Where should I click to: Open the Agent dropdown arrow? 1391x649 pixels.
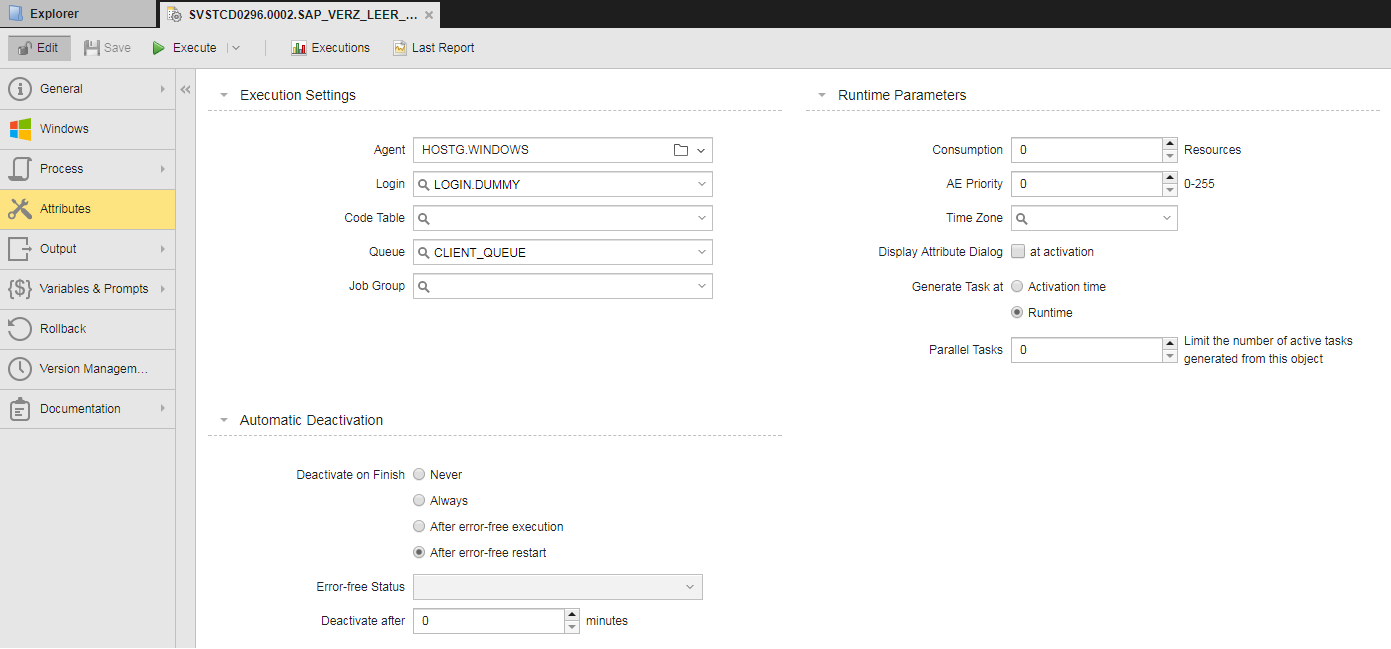pyautogui.click(x=701, y=150)
